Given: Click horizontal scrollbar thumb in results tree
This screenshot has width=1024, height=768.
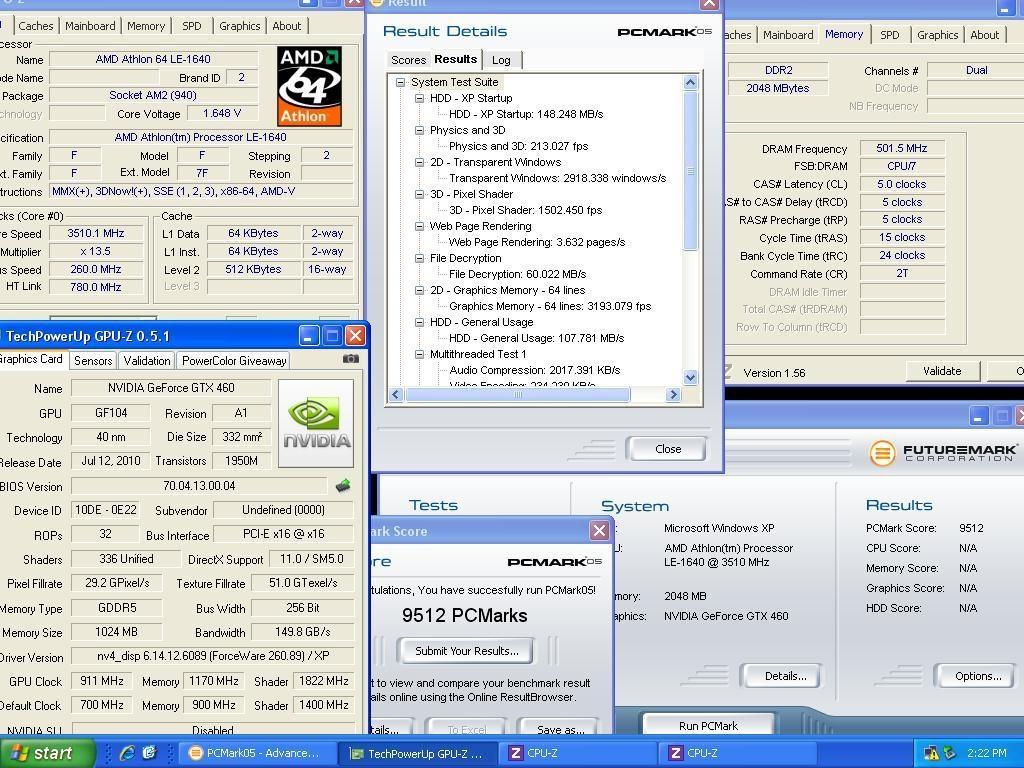Looking at the screenshot, I should (518, 394).
